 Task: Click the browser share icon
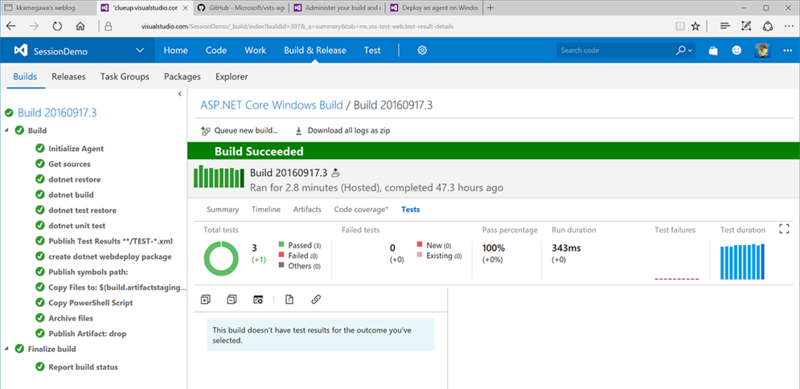tap(767, 27)
